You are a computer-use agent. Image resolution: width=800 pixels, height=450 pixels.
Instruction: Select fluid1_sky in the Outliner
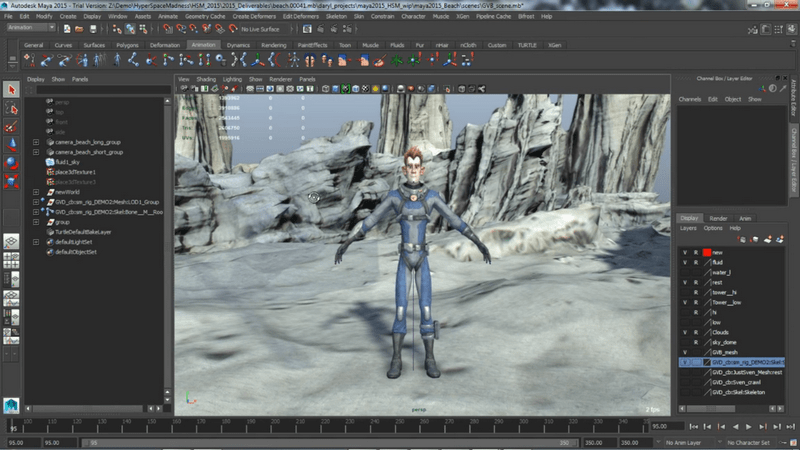tap(67, 162)
